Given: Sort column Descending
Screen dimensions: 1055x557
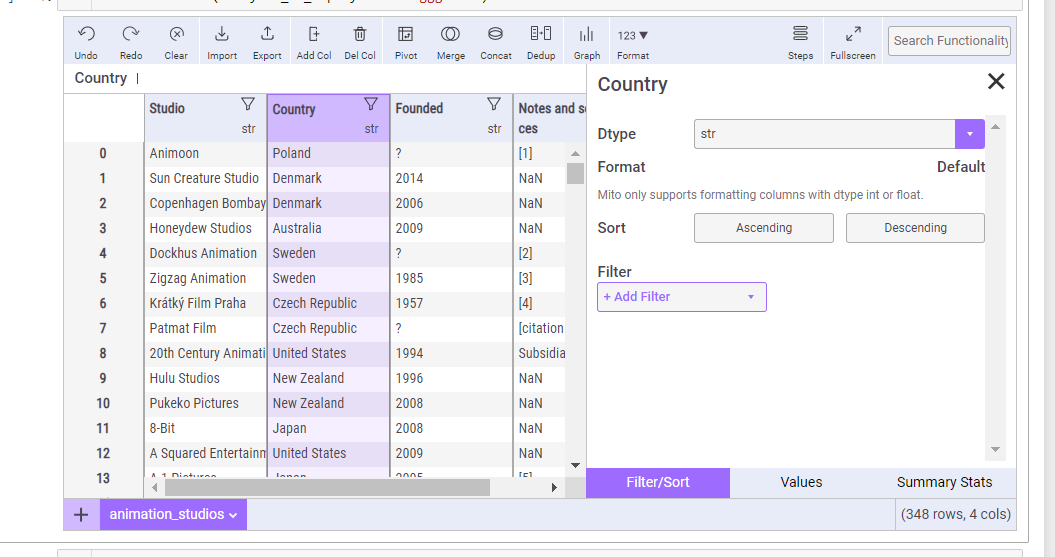Looking at the screenshot, I should (915, 228).
